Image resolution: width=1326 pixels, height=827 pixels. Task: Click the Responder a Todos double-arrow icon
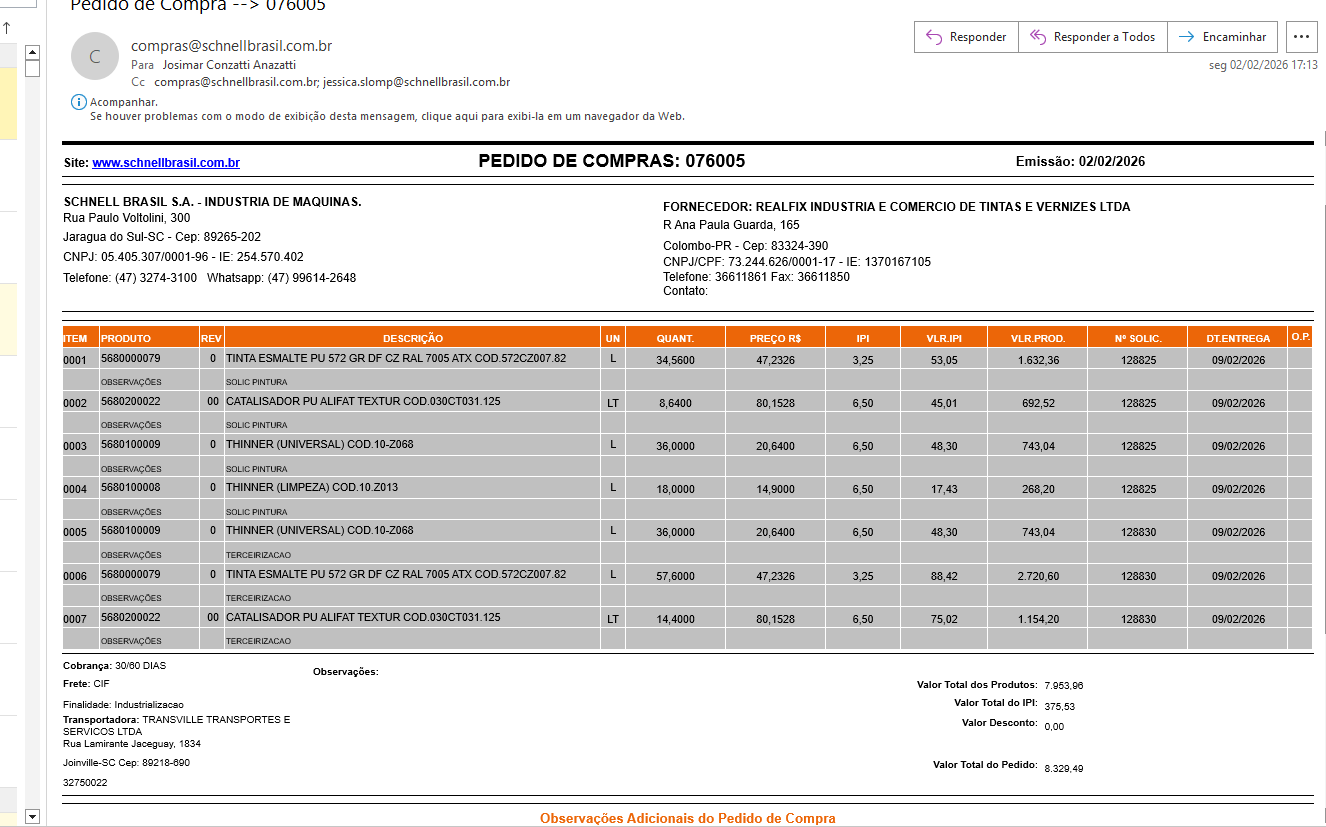click(1038, 37)
